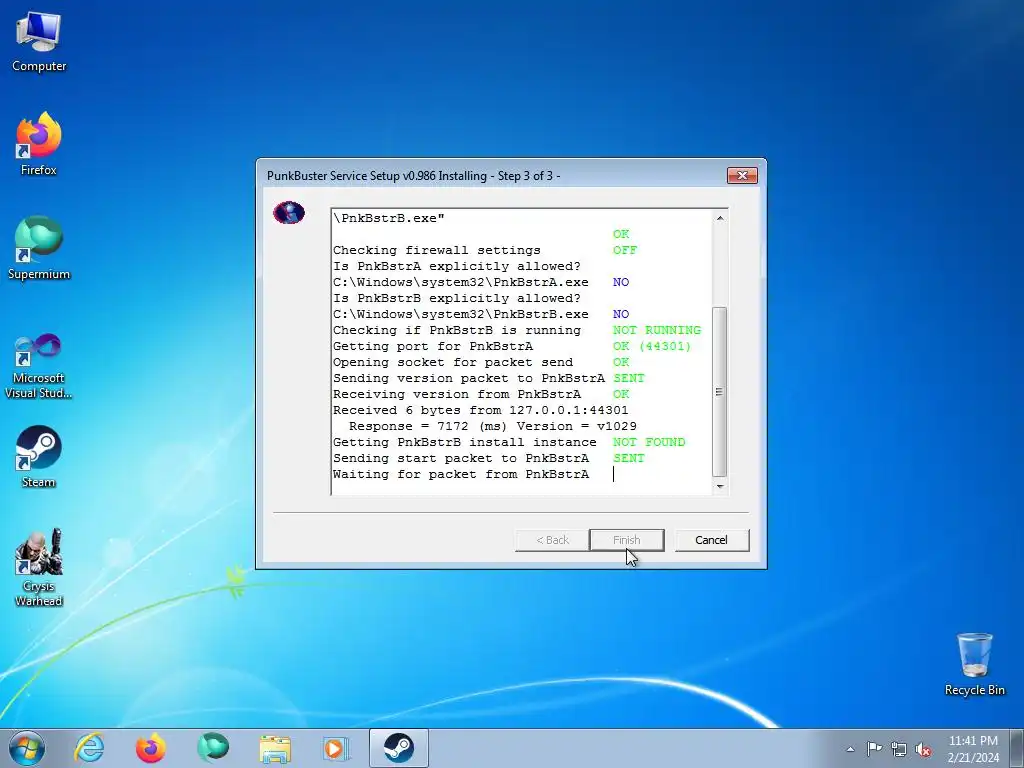Click the 'NOT RUNNING' status text
This screenshot has width=1024, height=768.
point(657,330)
